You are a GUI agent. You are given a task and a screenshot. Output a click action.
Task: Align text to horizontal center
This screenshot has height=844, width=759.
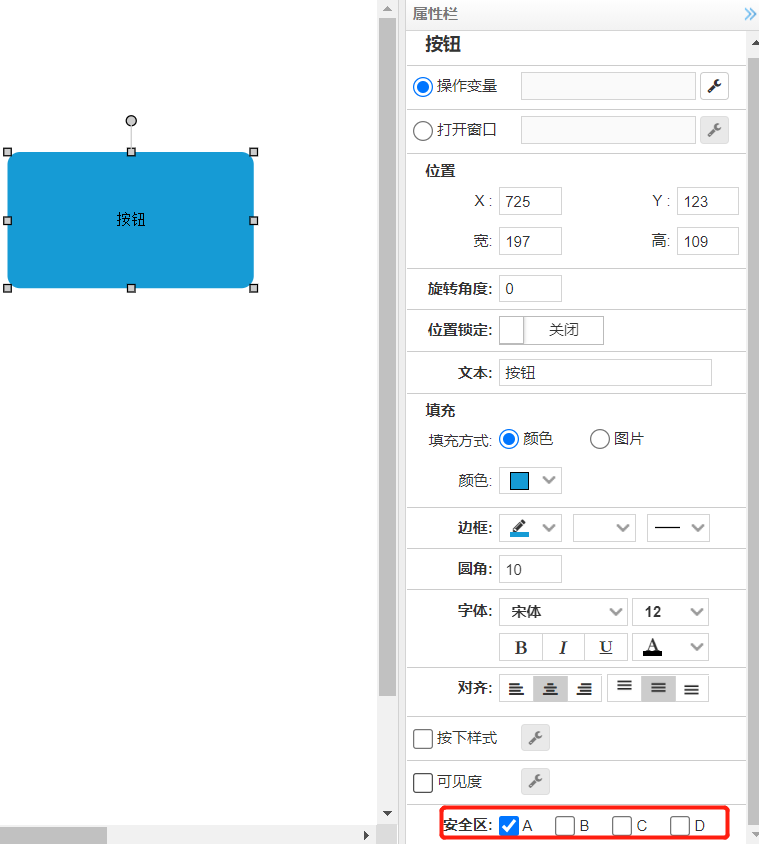point(550,688)
